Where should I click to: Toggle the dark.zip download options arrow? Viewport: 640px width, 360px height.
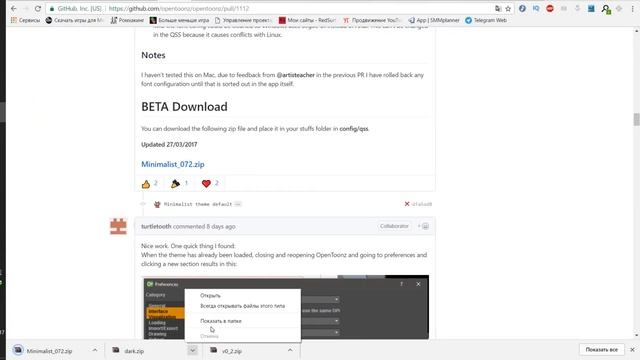[x=192, y=350]
